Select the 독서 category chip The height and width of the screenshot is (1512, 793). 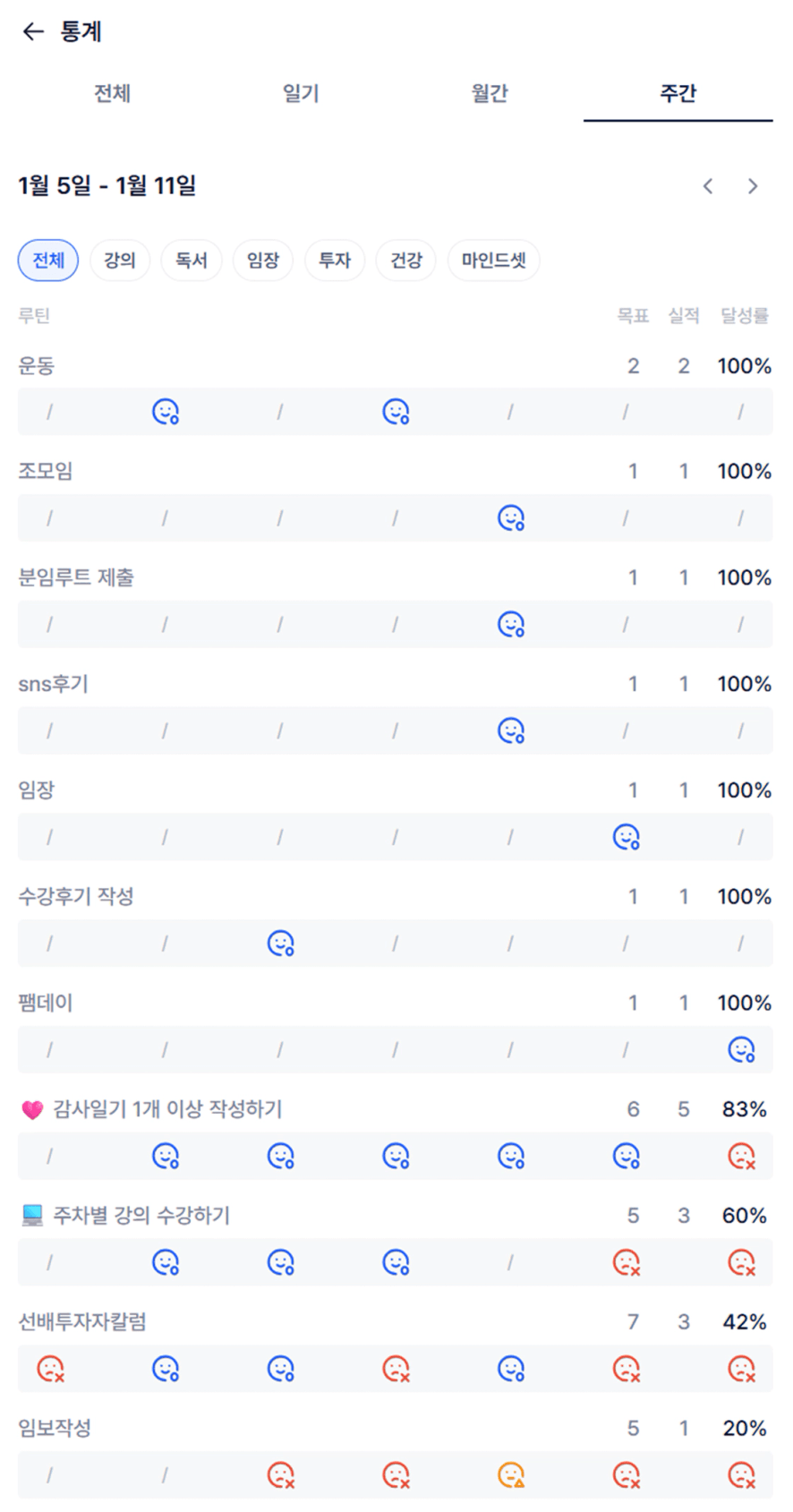coord(192,261)
